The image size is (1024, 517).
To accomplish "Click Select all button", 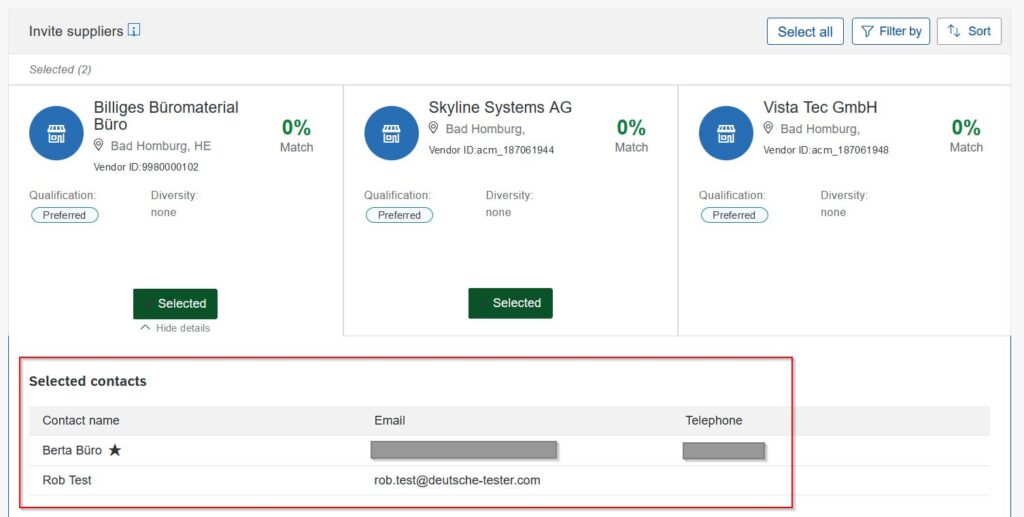I will [x=805, y=31].
